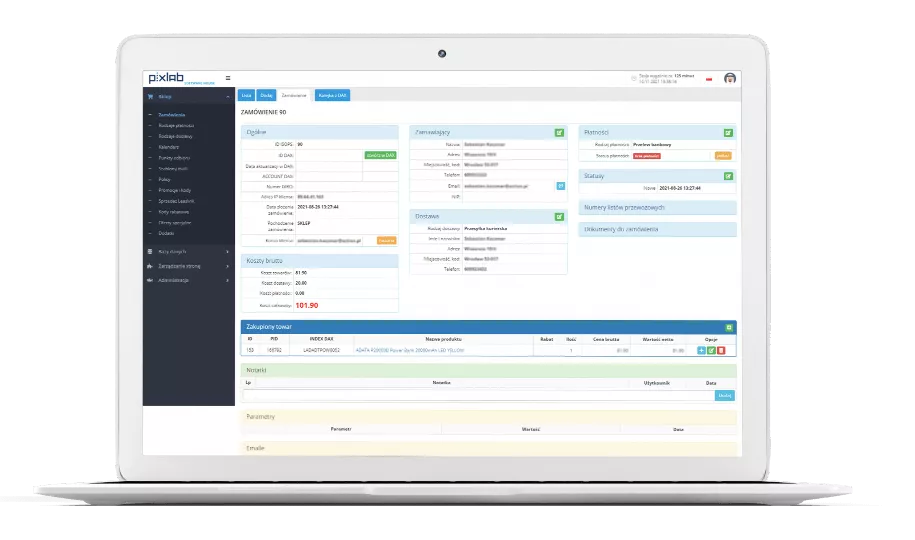Edit the Zamawiający section
The width and height of the screenshot is (915, 540).
pyautogui.click(x=559, y=133)
